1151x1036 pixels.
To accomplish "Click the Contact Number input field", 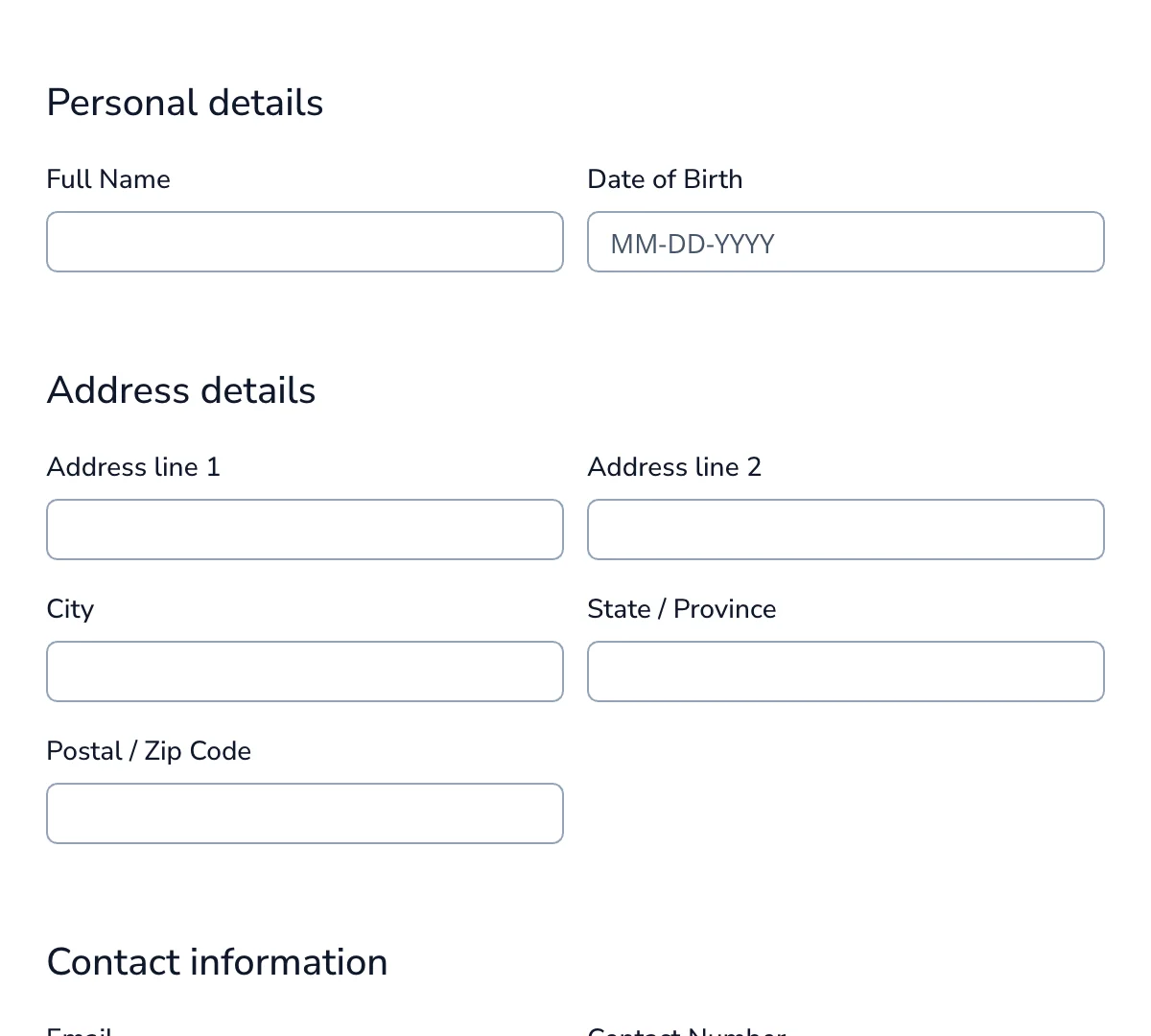I will [845, 1034].
